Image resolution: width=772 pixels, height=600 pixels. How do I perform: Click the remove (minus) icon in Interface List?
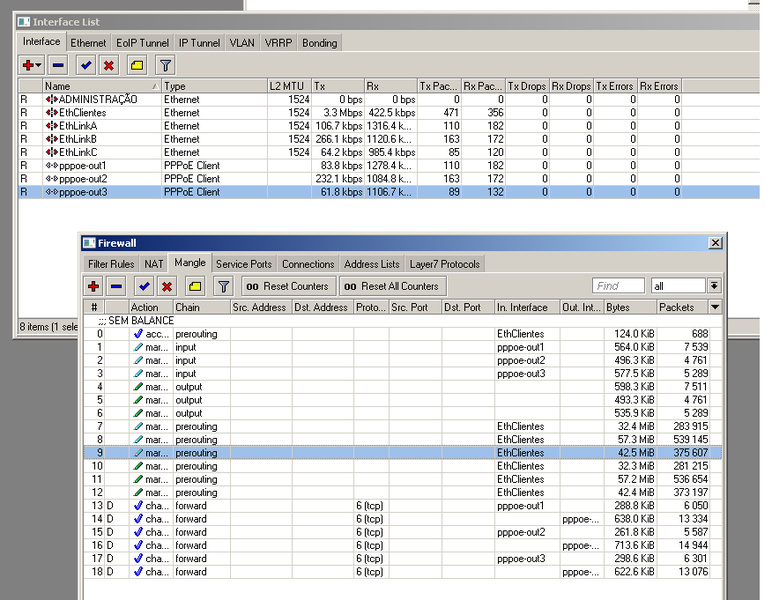(58, 65)
